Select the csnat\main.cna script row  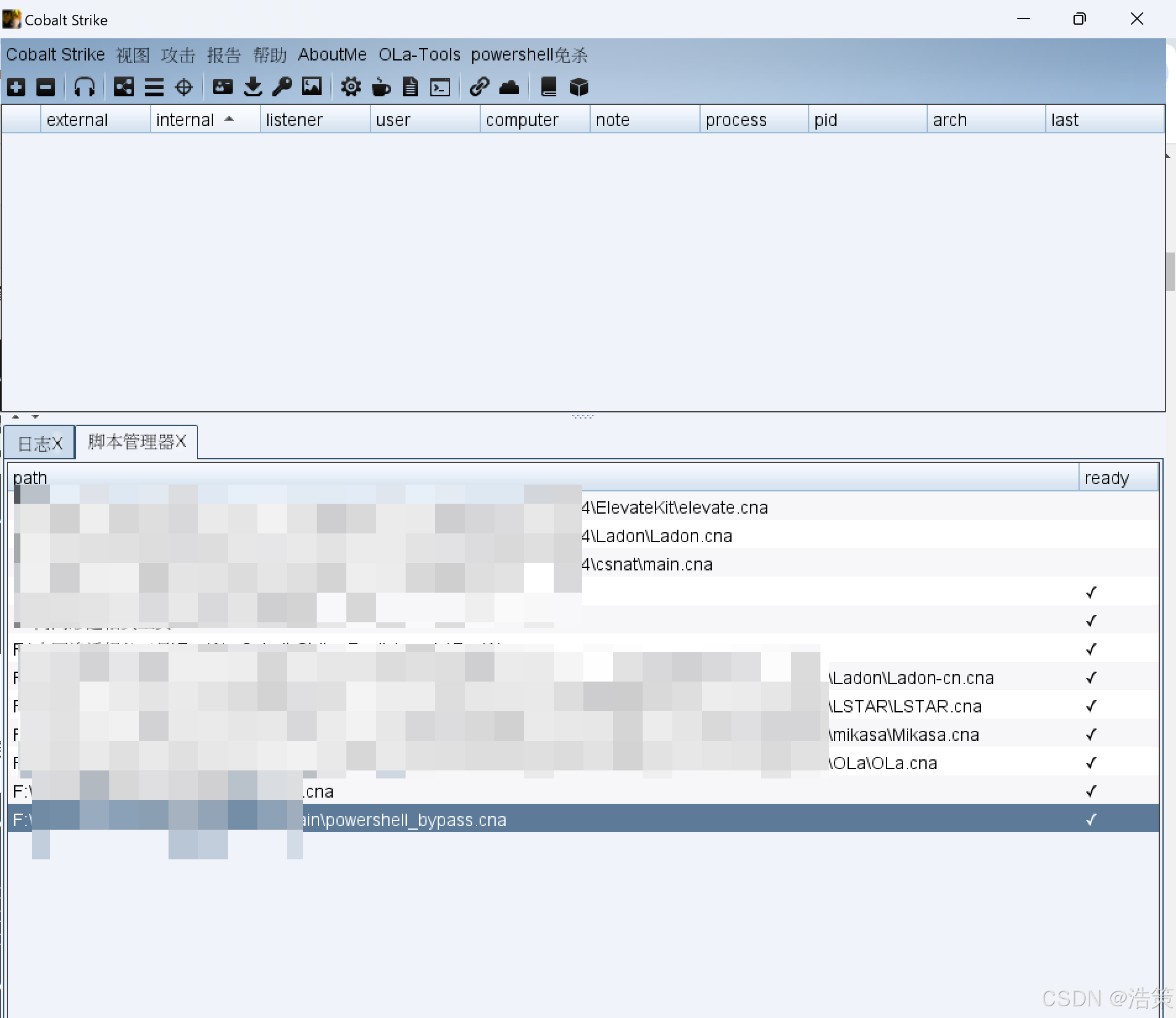[583, 564]
